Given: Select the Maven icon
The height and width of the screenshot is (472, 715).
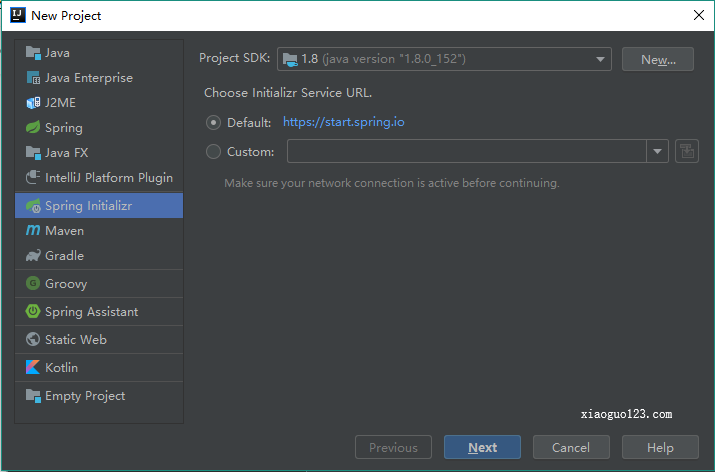Looking at the screenshot, I should tap(33, 231).
